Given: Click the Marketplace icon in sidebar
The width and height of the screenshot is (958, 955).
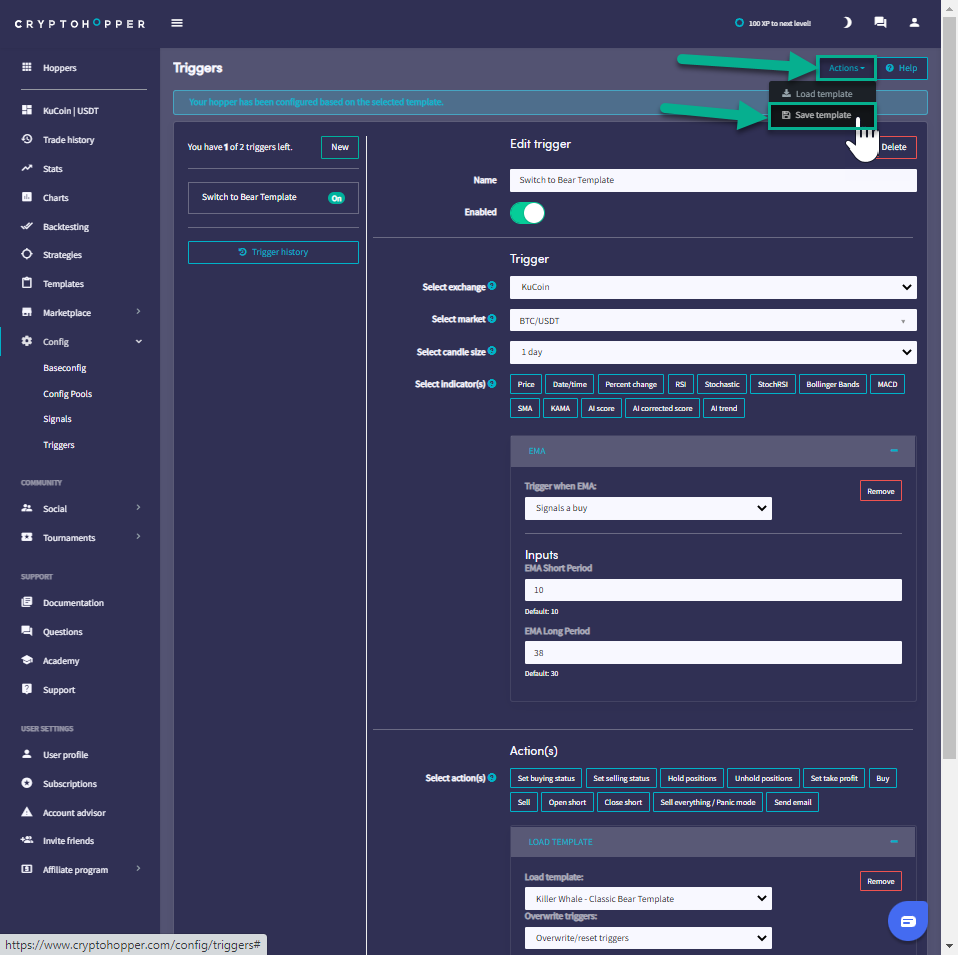Looking at the screenshot, I should point(27,313).
